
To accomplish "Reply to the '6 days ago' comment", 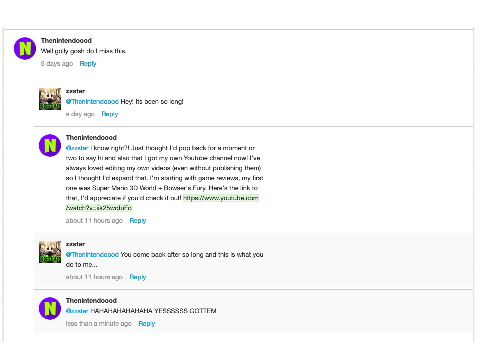I will tap(88, 64).
